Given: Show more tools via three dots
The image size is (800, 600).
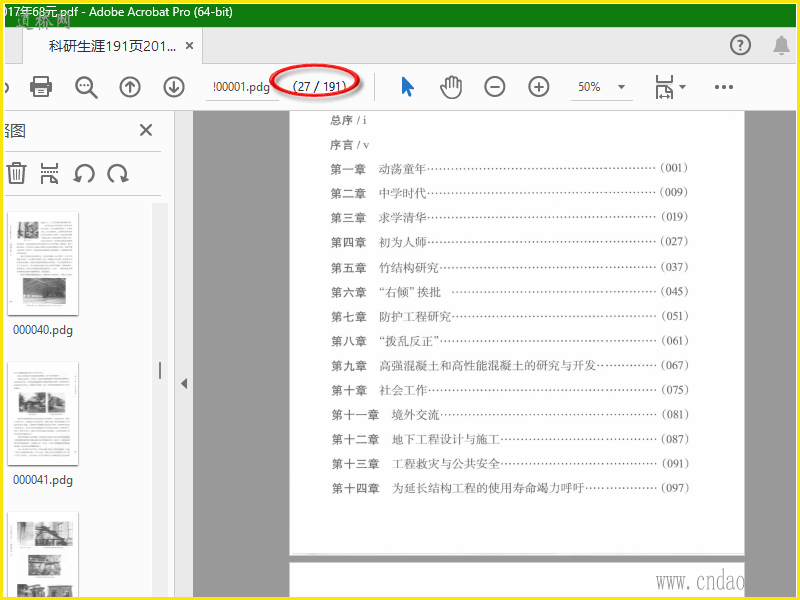Looking at the screenshot, I should pos(723,87).
